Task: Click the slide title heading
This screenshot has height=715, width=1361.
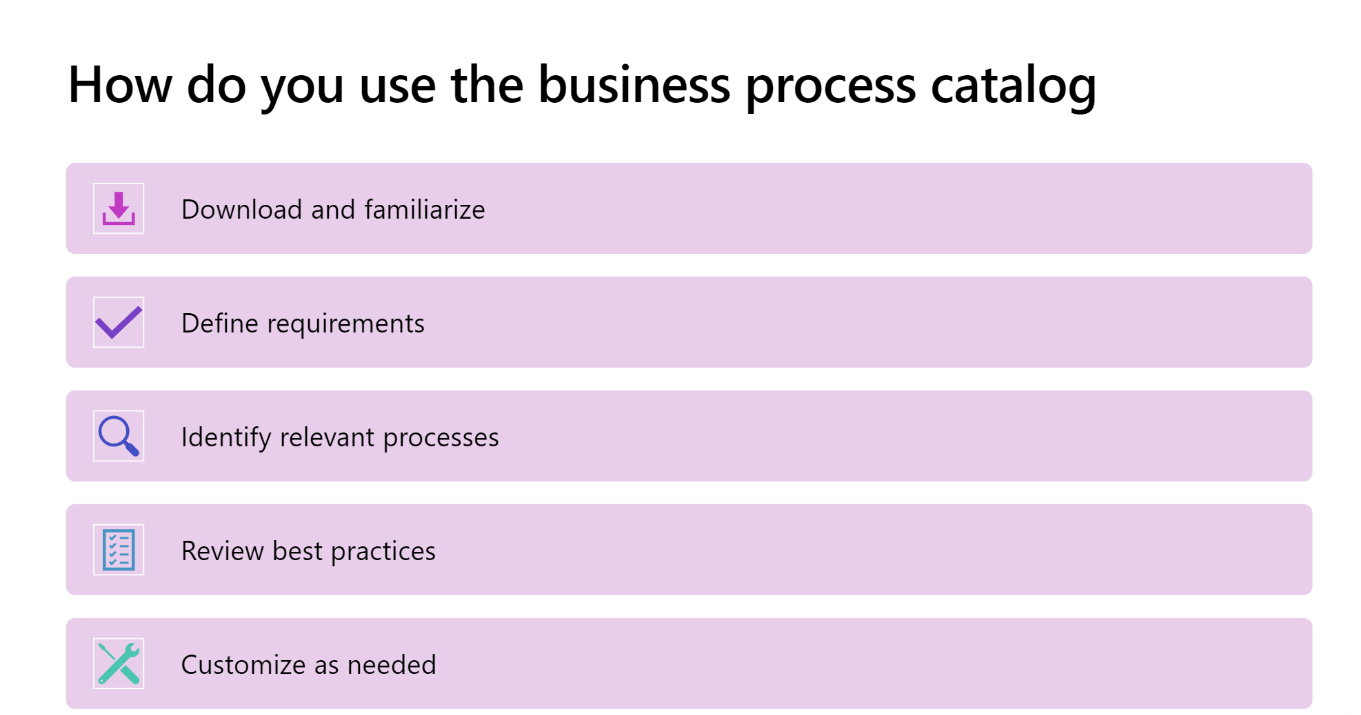Action: click(582, 85)
